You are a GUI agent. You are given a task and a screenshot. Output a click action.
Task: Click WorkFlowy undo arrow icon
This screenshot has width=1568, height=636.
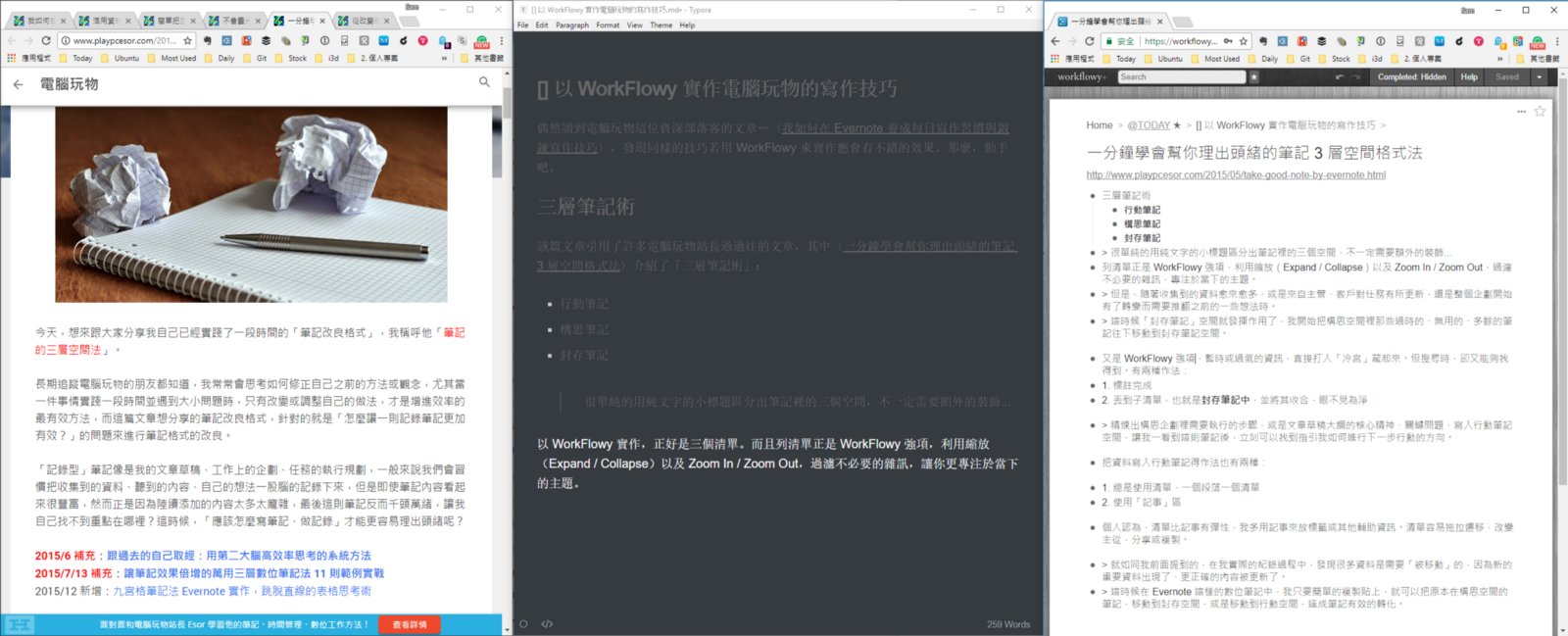coord(1340,77)
